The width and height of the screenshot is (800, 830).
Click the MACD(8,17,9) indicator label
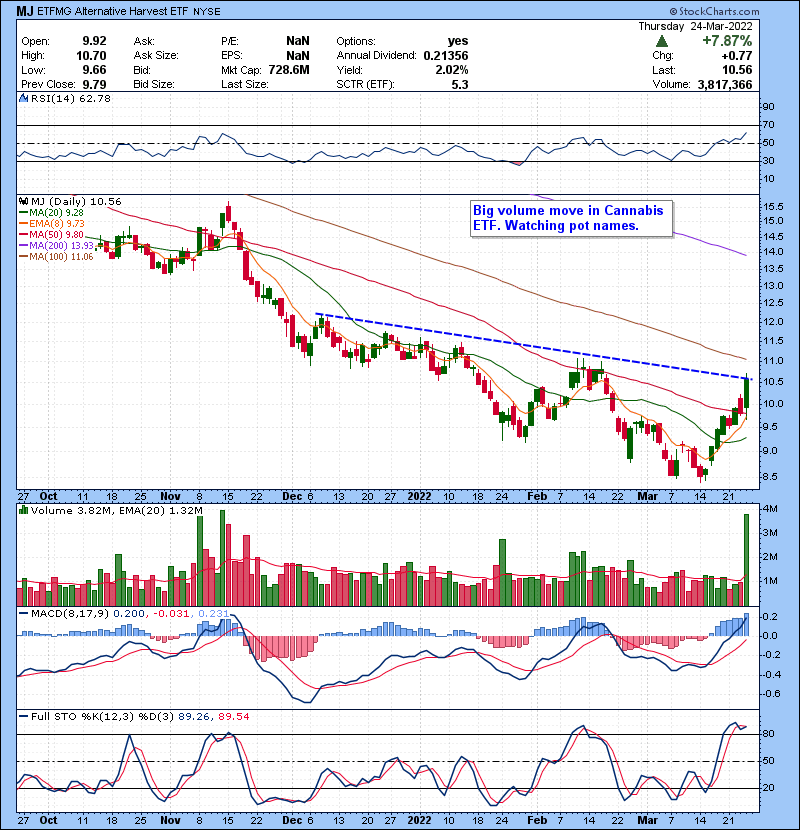click(70, 614)
